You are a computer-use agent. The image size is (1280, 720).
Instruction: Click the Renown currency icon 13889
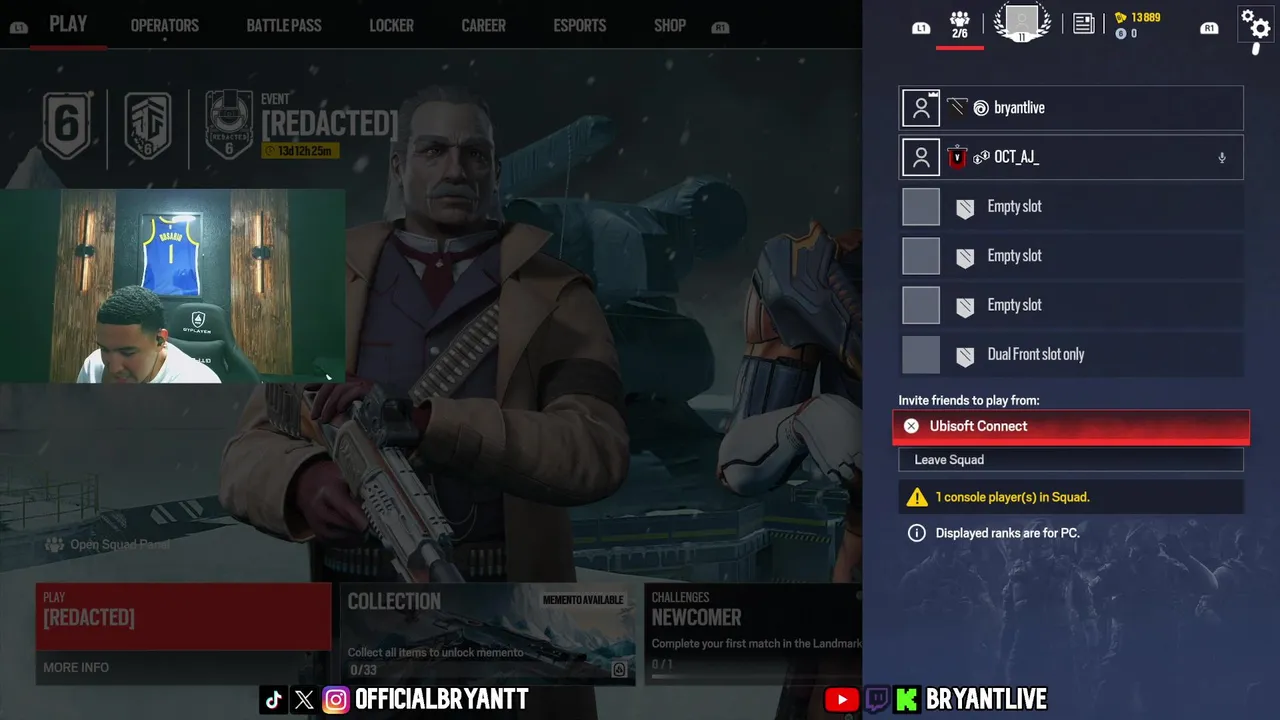[x=1121, y=17]
